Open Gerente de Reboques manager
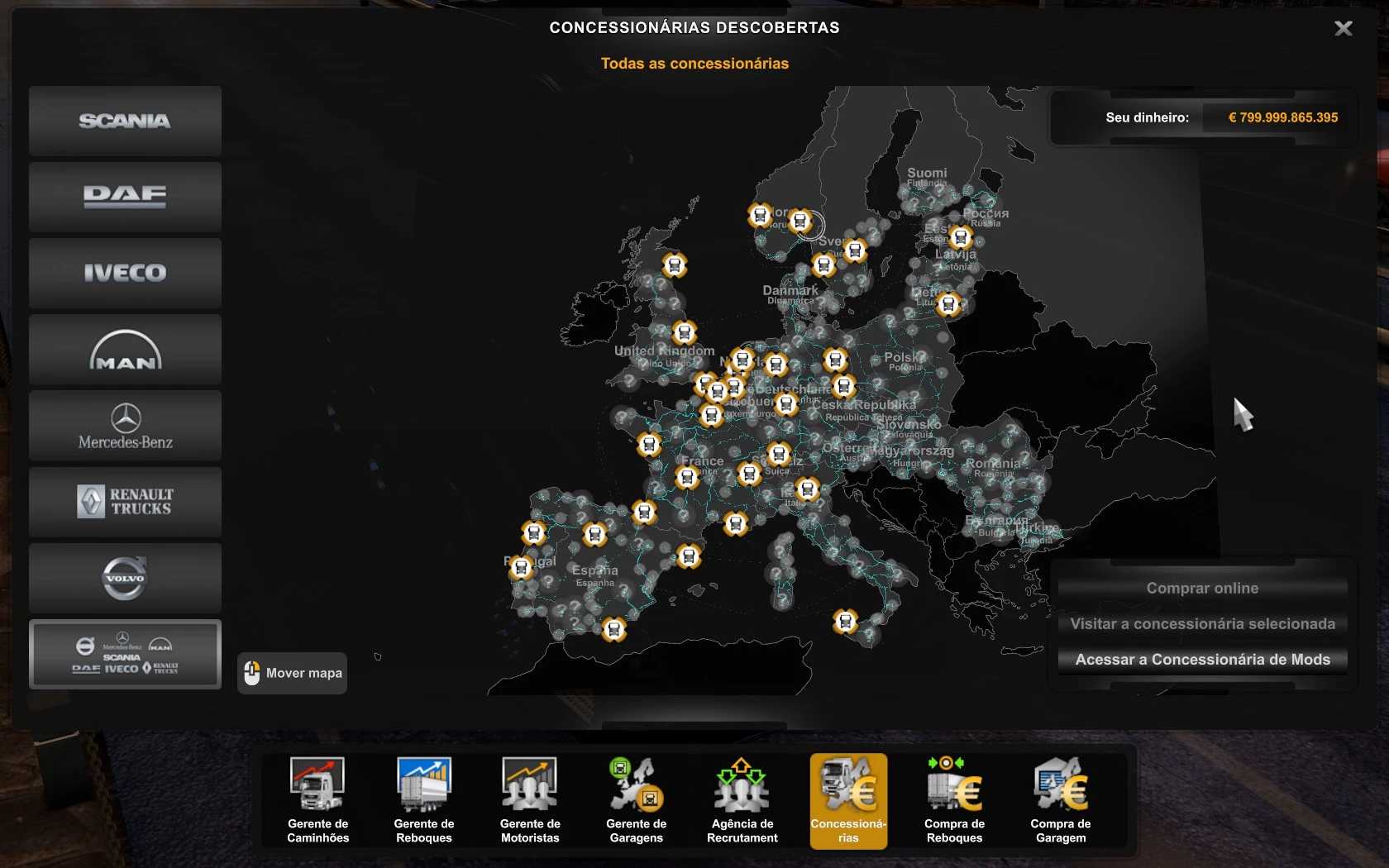This screenshot has height=868, width=1389. pyautogui.click(x=424, y=799)
